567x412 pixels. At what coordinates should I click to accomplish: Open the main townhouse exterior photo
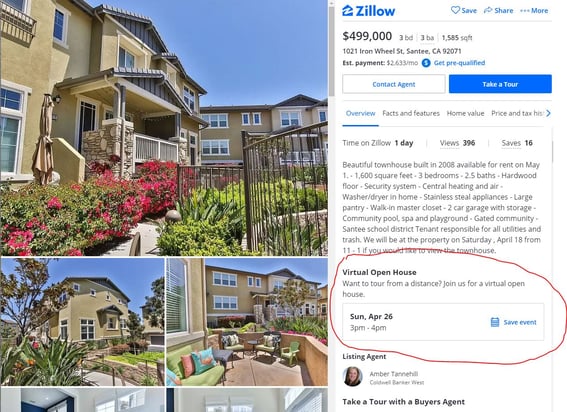(164, 128)
